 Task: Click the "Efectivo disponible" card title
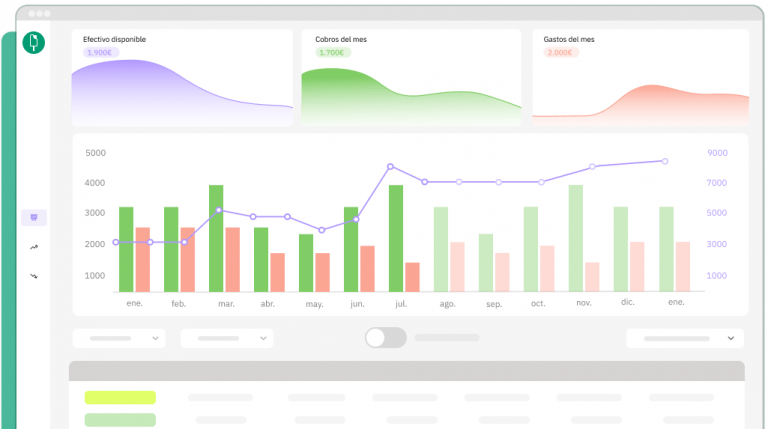[x=114, y=39]
